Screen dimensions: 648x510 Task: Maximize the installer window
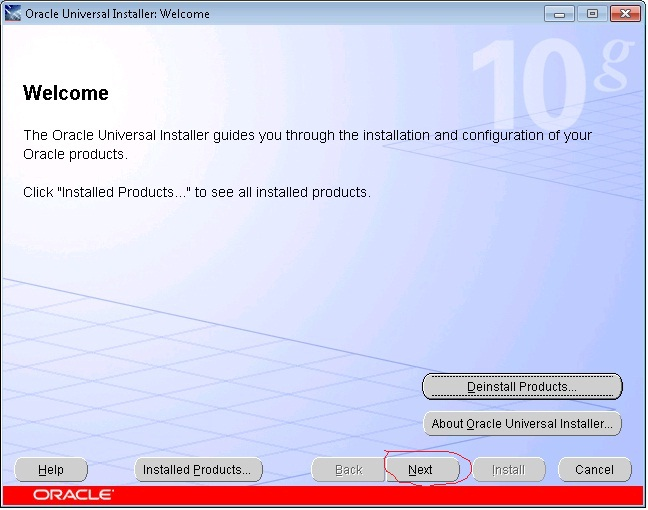pyautogui.click(x=592, y=14)
